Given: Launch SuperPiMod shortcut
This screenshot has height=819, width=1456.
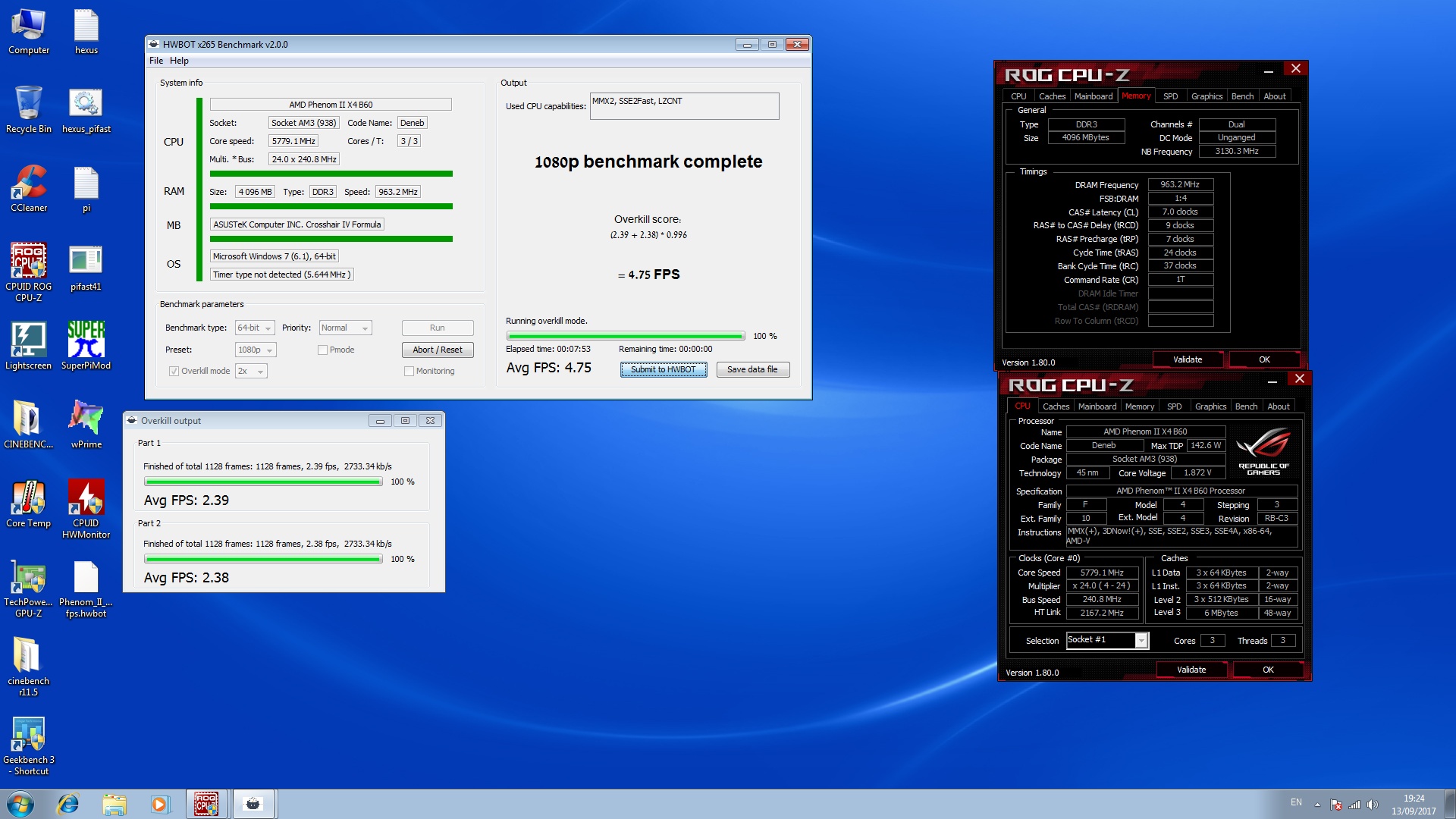Looking at the screenshot, I should [86, 347].
